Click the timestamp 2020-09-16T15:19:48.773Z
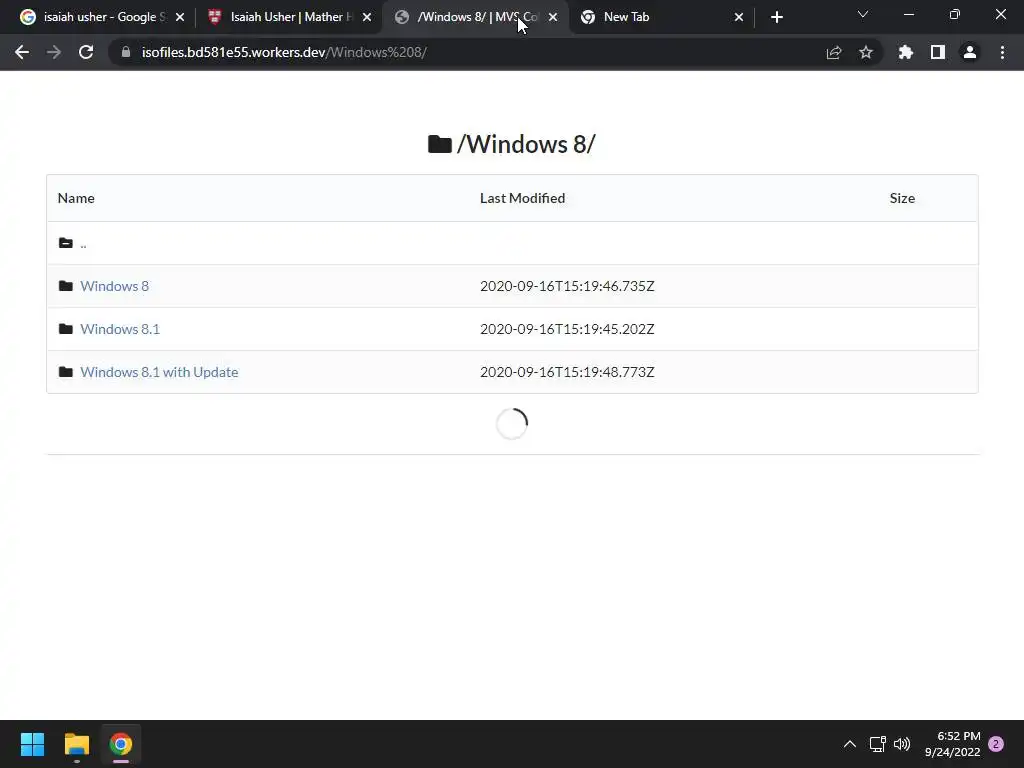The height and width of the screenshot is (768, 1024). point(567,372)
